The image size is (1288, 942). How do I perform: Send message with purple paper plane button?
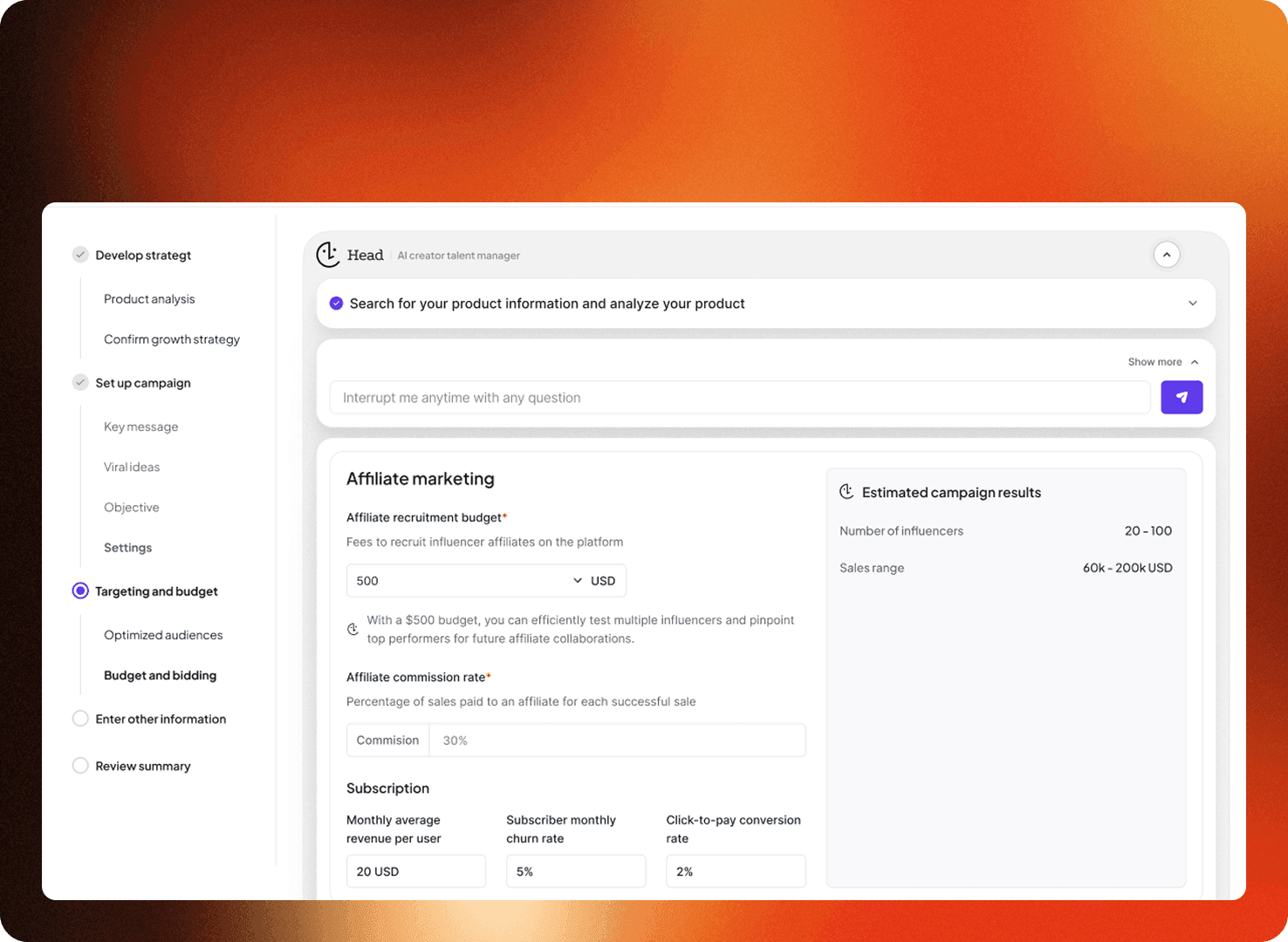pyautogui.click(x=1182, y=398)
